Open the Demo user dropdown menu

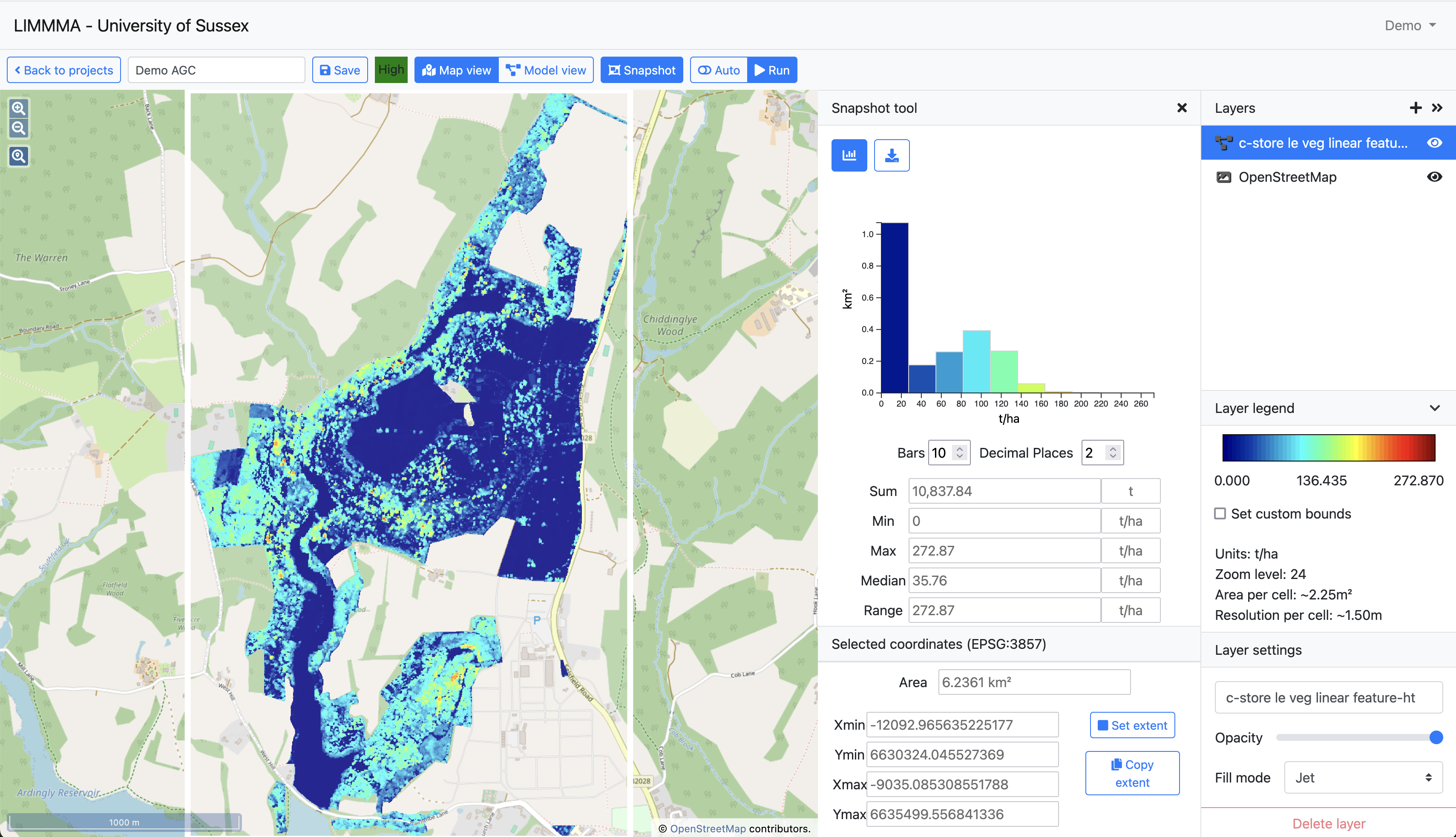tap(1410, 25)
